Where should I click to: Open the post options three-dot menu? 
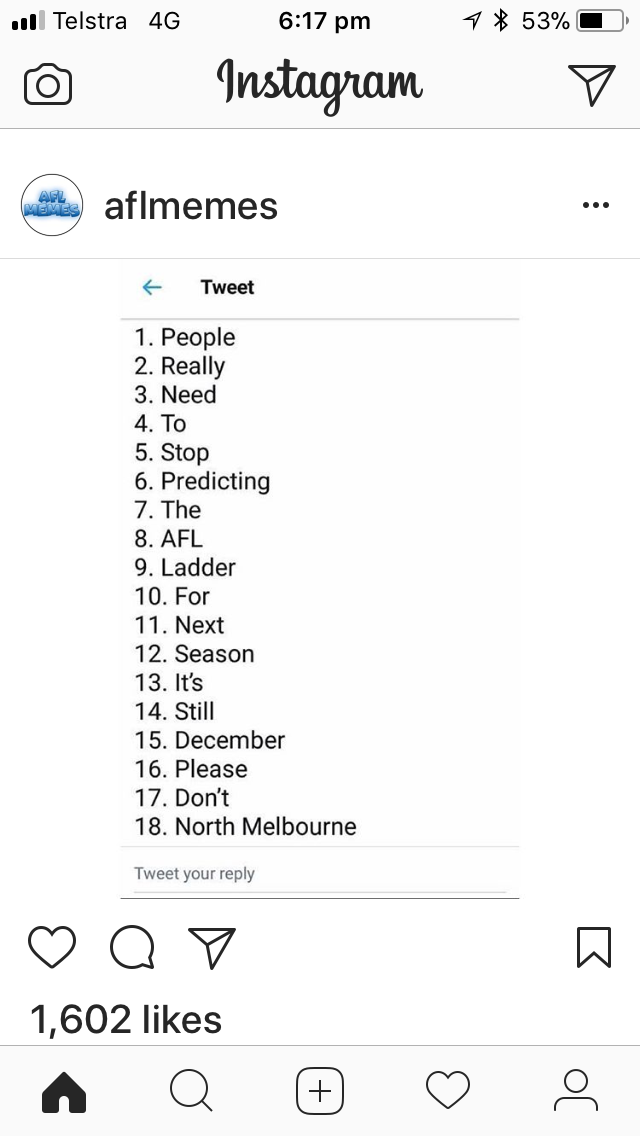coord(596,205)
